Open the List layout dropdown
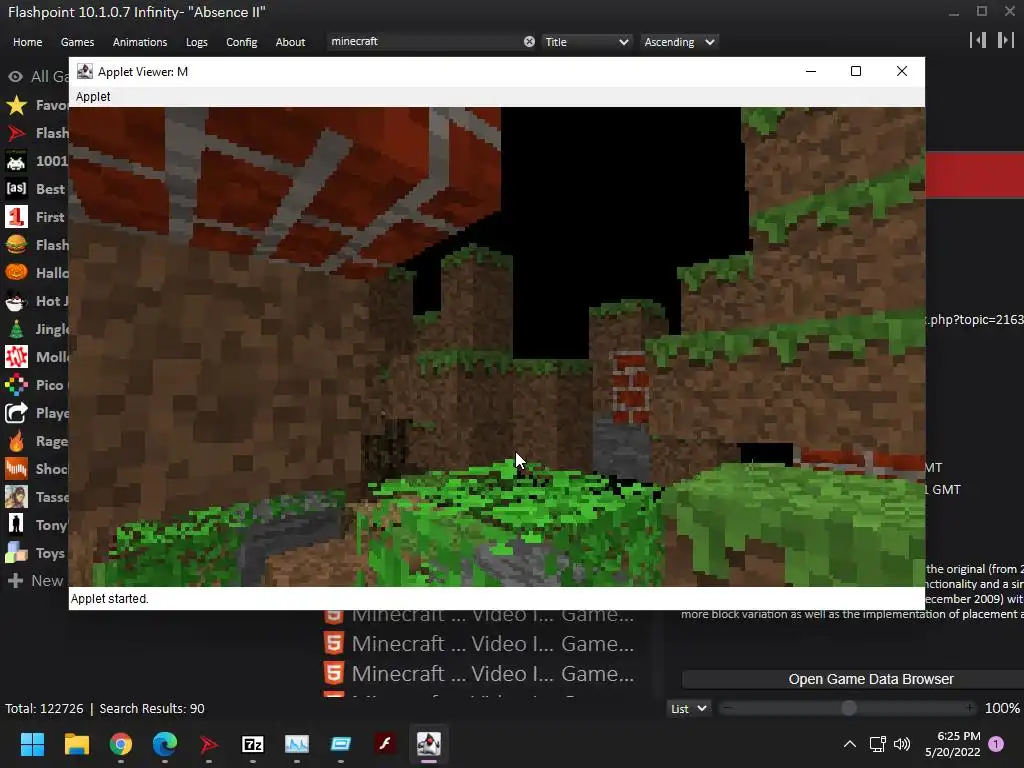The width and height of the screenshot is (1024, 768). [x=689, y=709]
